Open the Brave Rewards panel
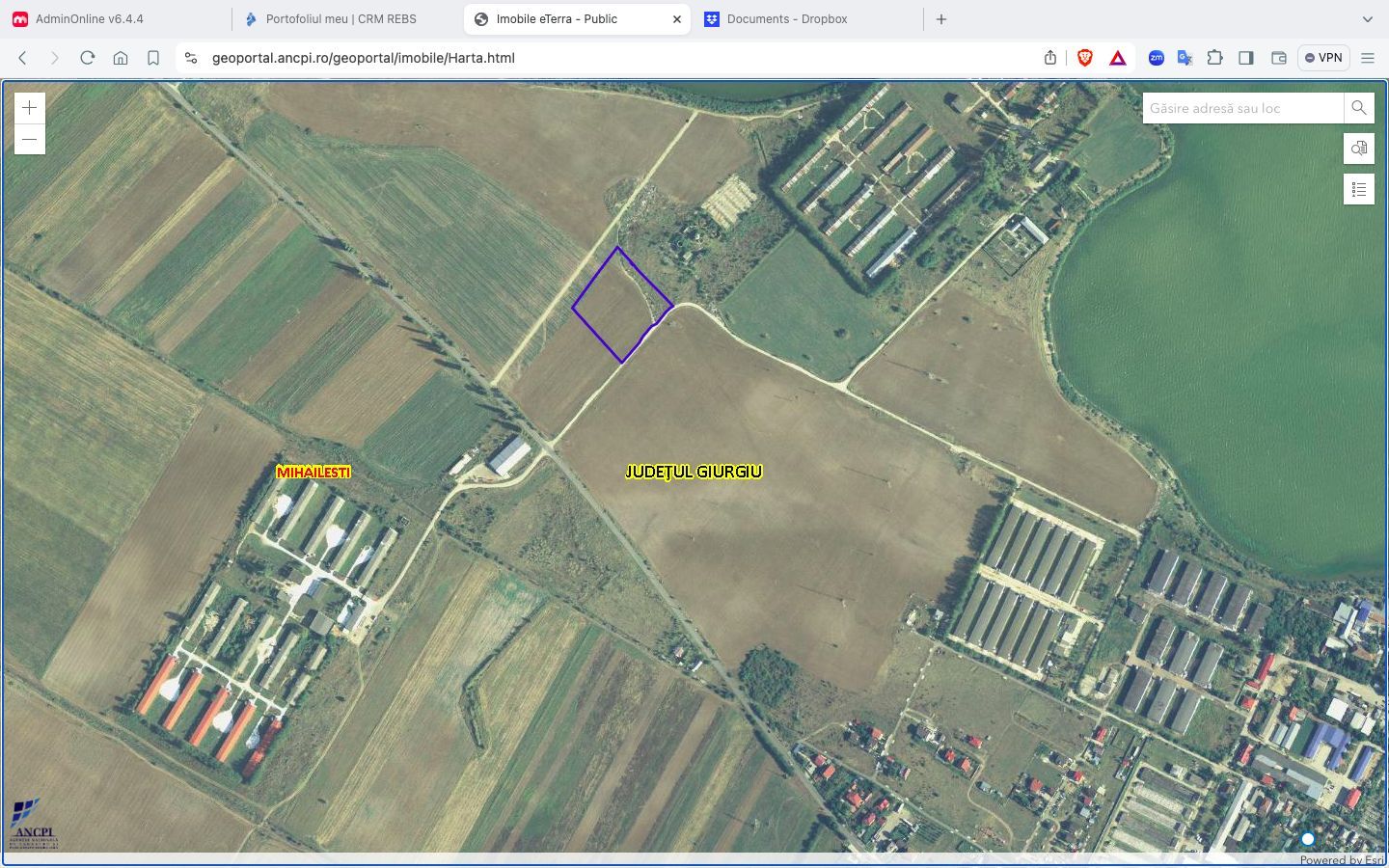1389x868 pixels. pos(1117,58)
